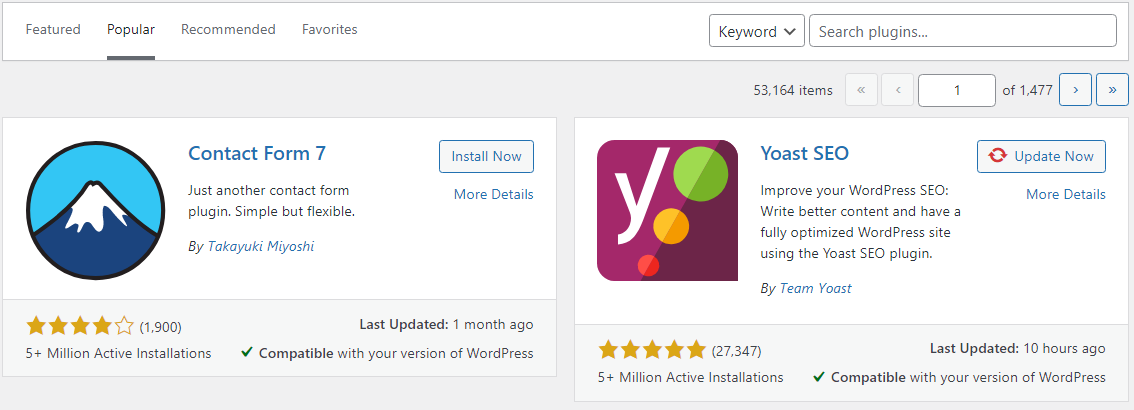Viewport: 1134px width, 410px height.
Task: Click the Contact Form 7 star rating
Action: (80, 327)
